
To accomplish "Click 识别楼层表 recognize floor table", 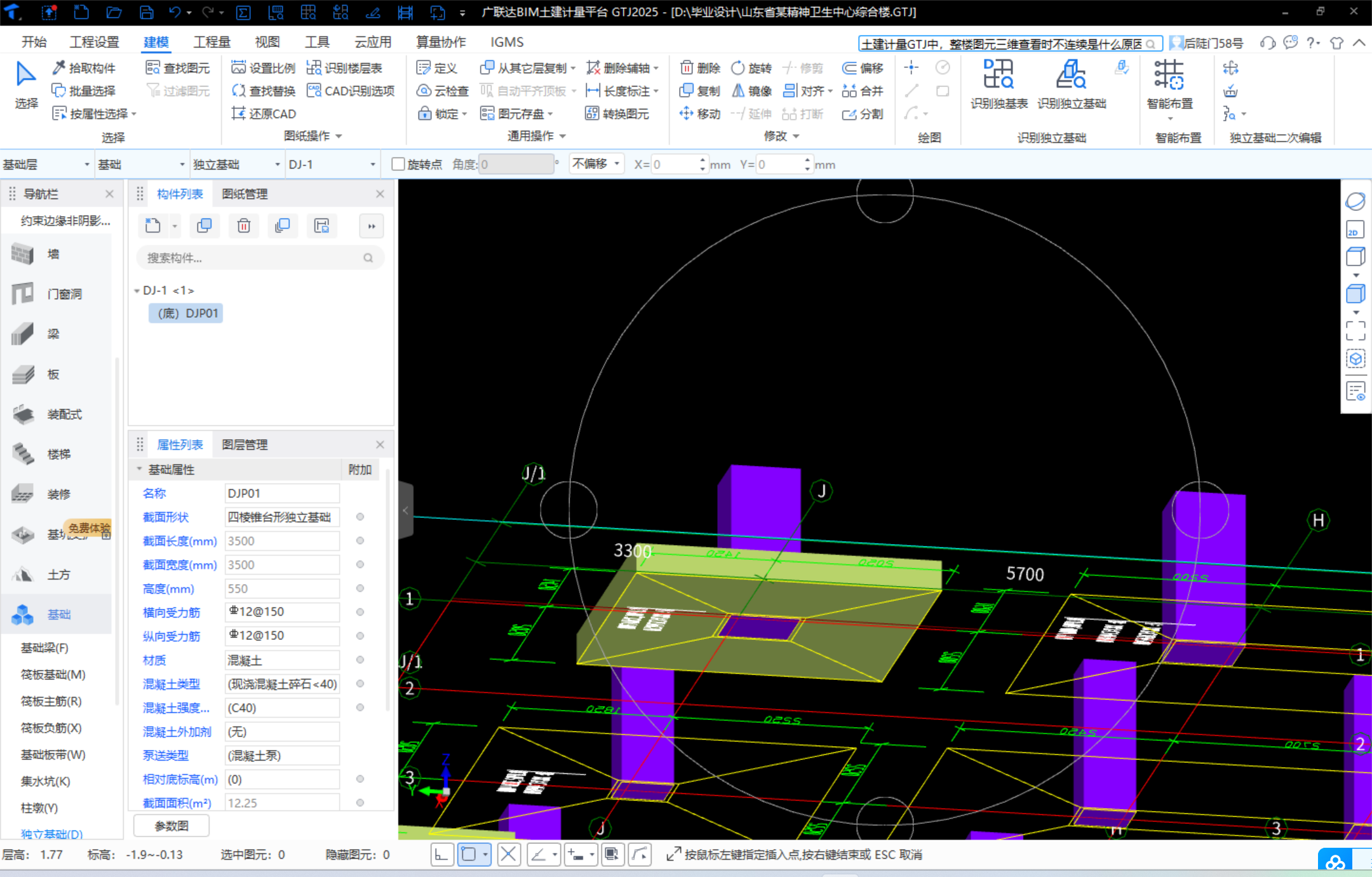I will point(344,68).
